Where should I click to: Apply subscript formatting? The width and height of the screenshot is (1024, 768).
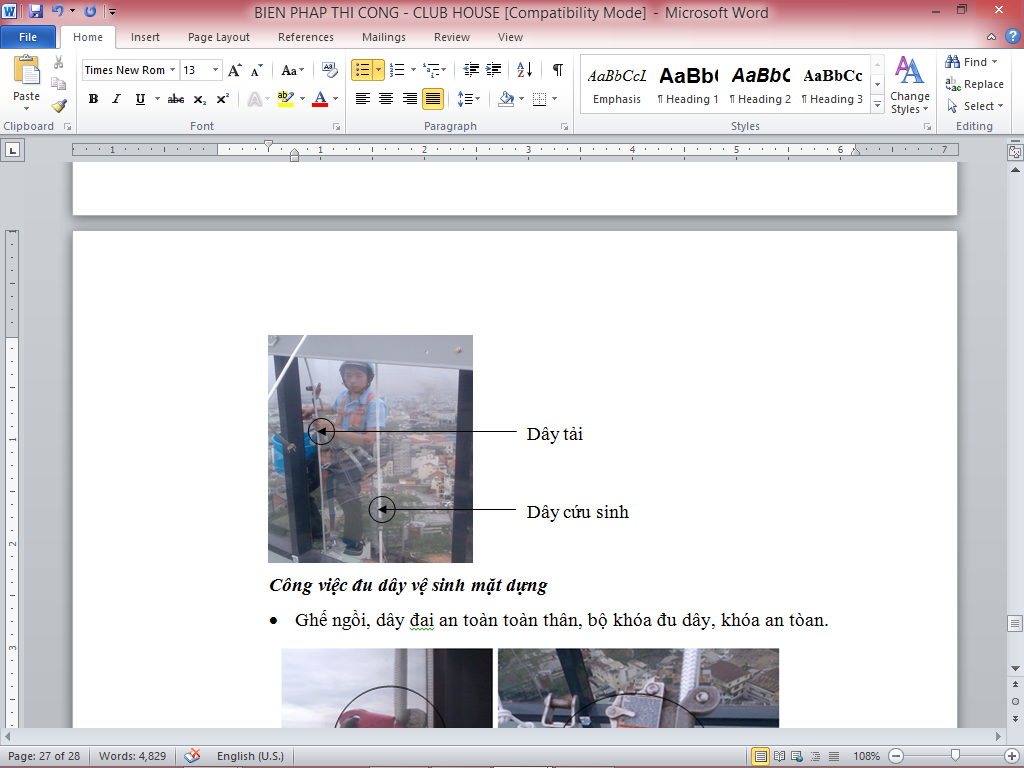(x=200, y=99)
